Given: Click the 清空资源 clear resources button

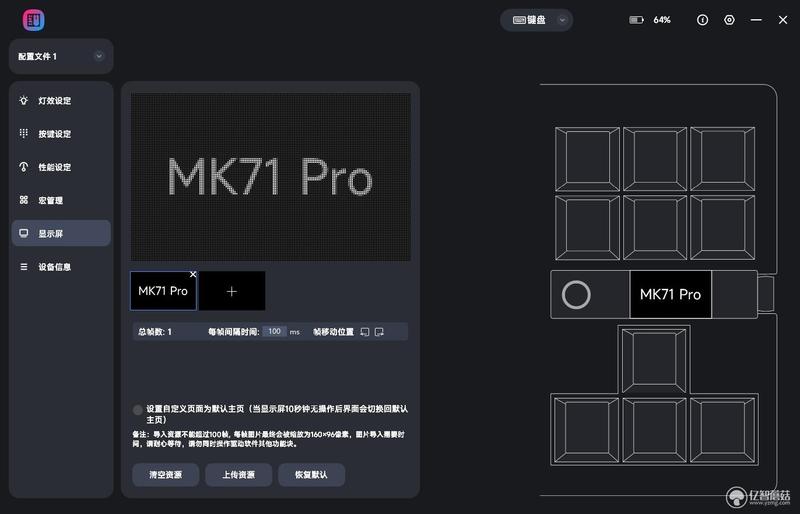Looking at the screenshot, I should click(165, 475).
